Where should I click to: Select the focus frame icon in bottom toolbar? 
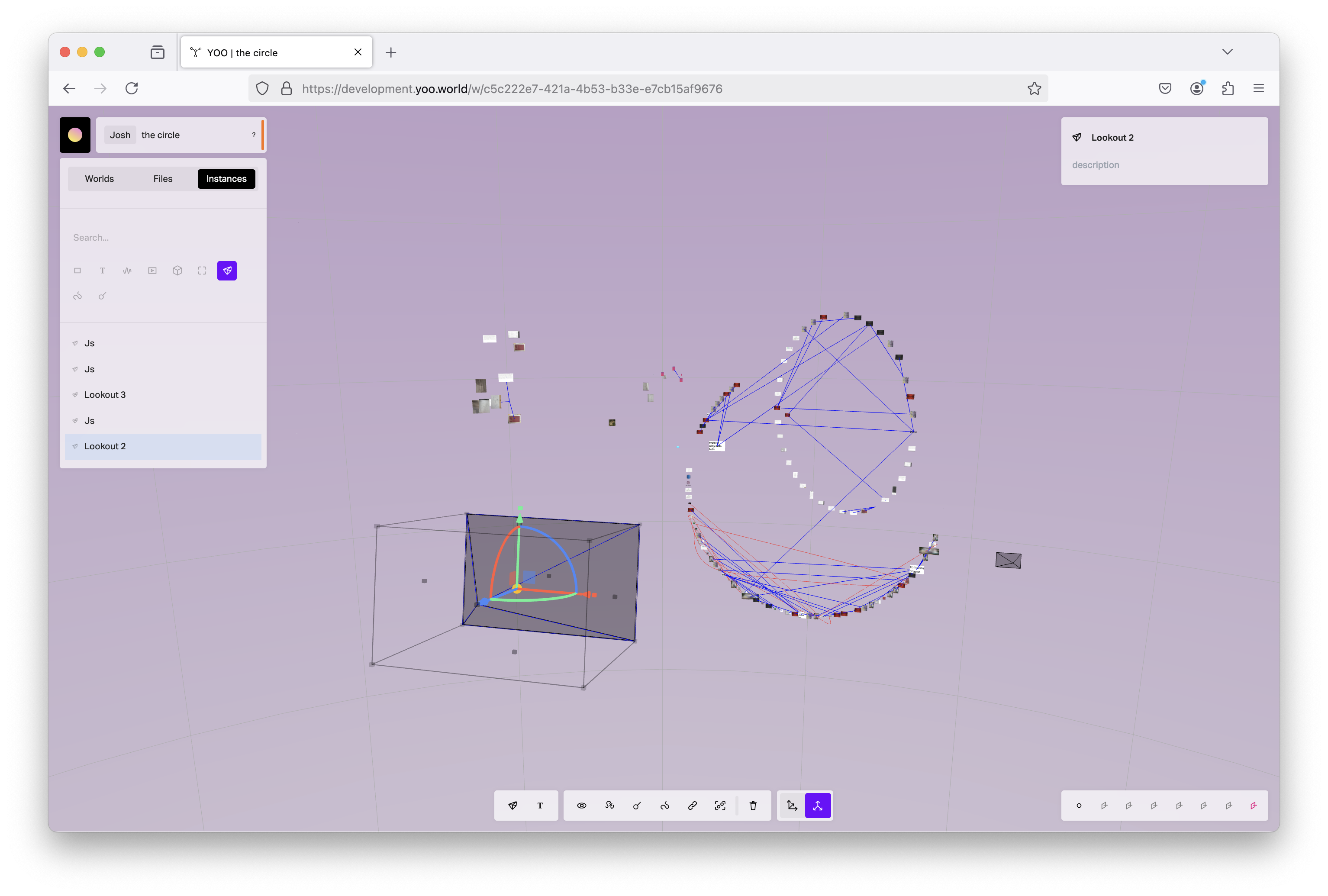(x=720, y=805)
